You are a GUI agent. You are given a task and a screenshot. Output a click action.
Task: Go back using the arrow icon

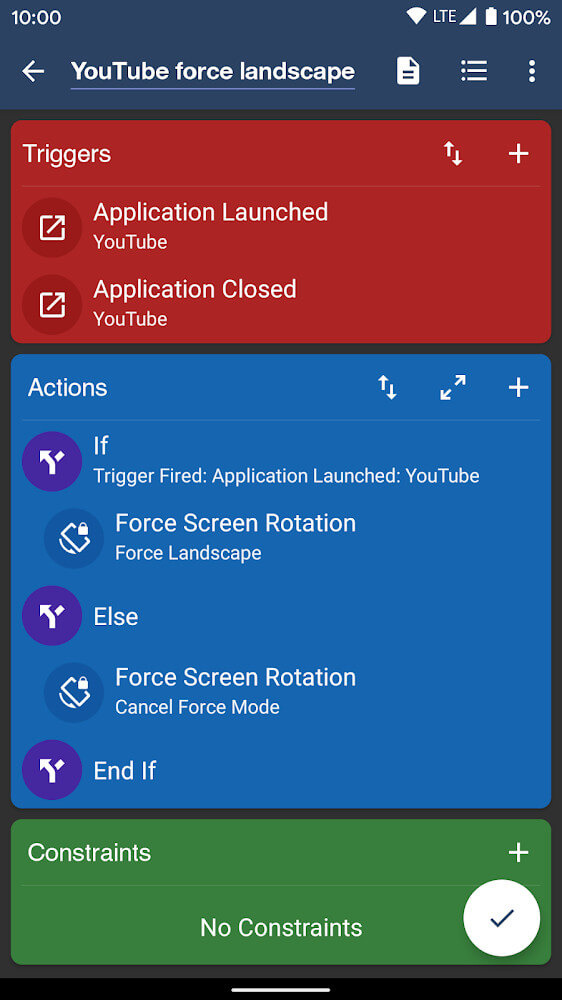coord(33,71)
